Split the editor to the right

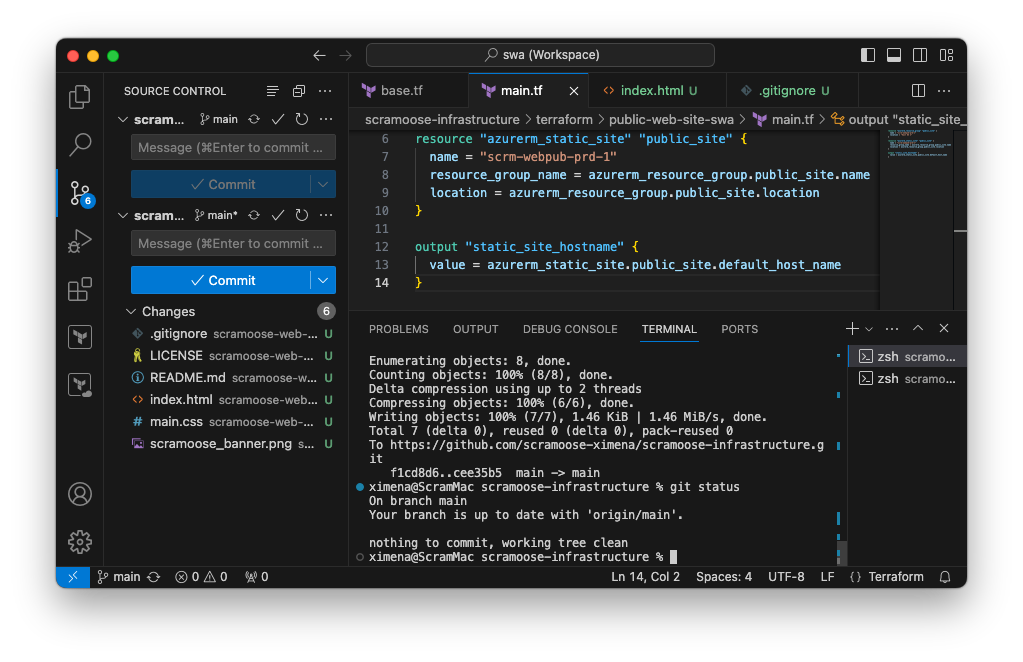pyautogui.click(x=918, y=91)
